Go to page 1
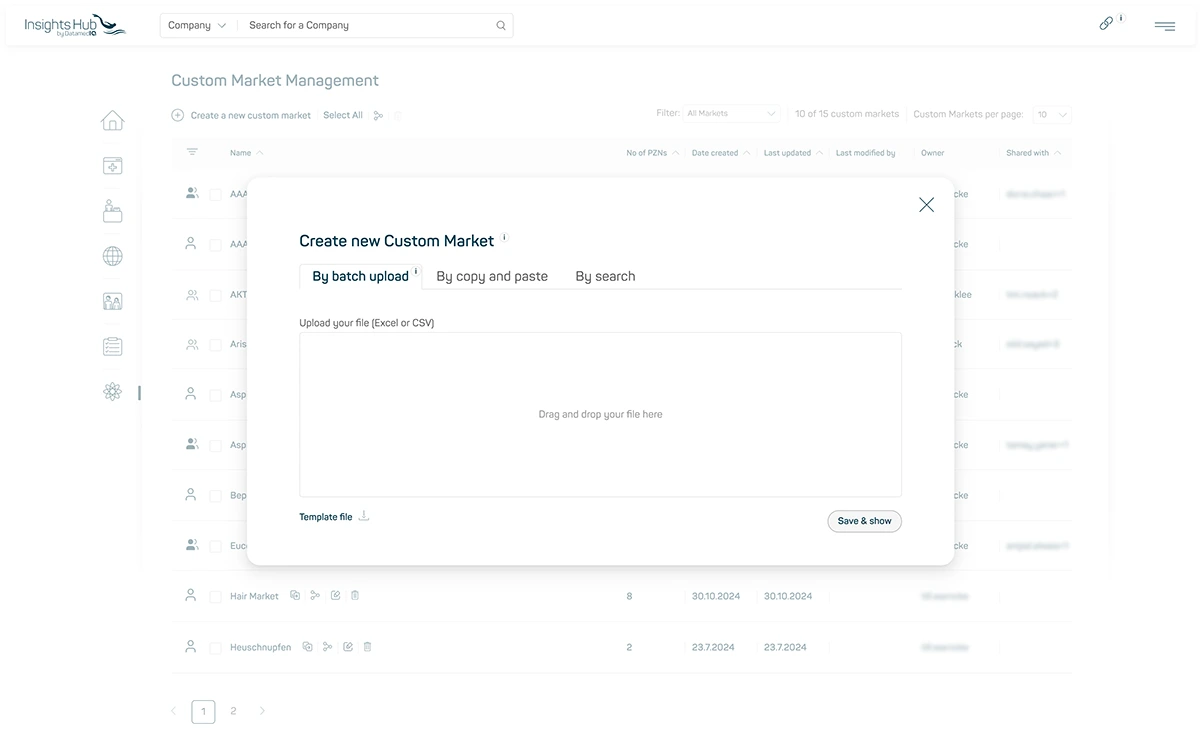 click(203, 712)
